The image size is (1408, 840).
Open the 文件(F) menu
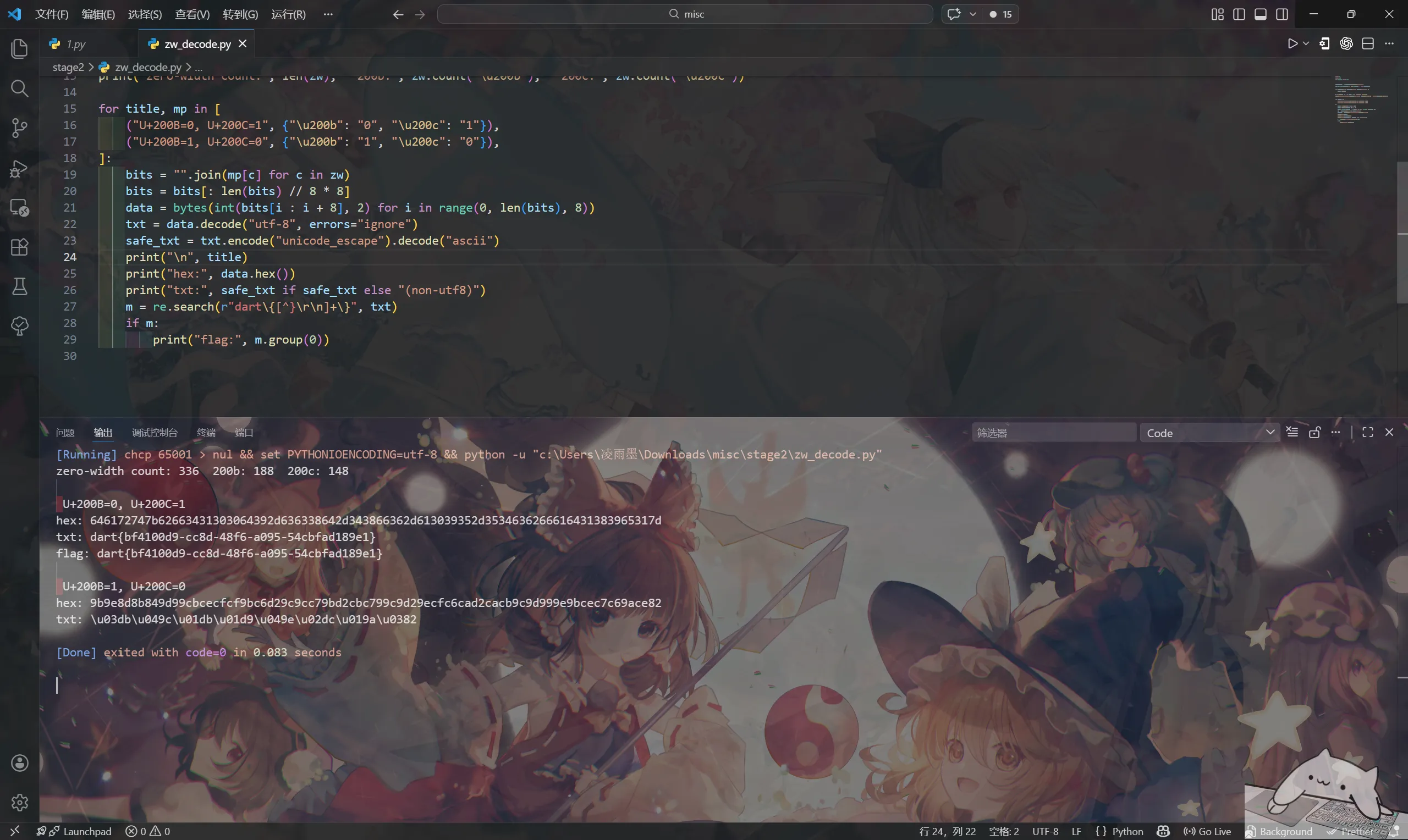(52, 14)
